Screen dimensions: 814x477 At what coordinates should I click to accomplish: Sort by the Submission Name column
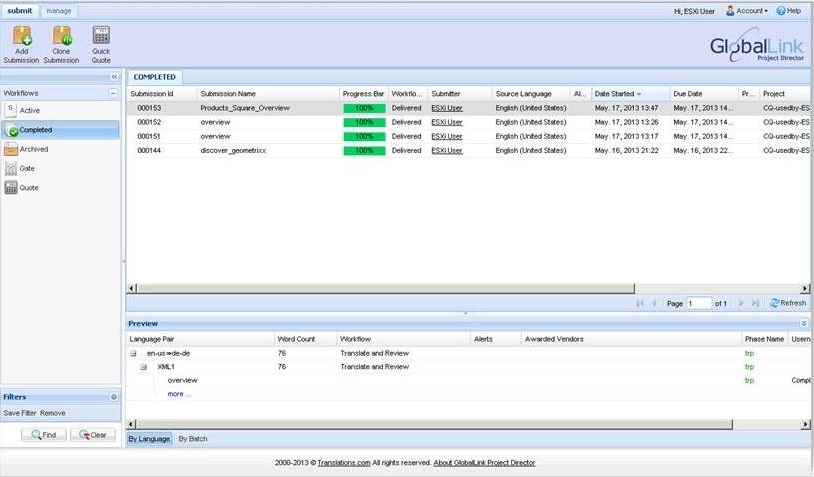268,94
